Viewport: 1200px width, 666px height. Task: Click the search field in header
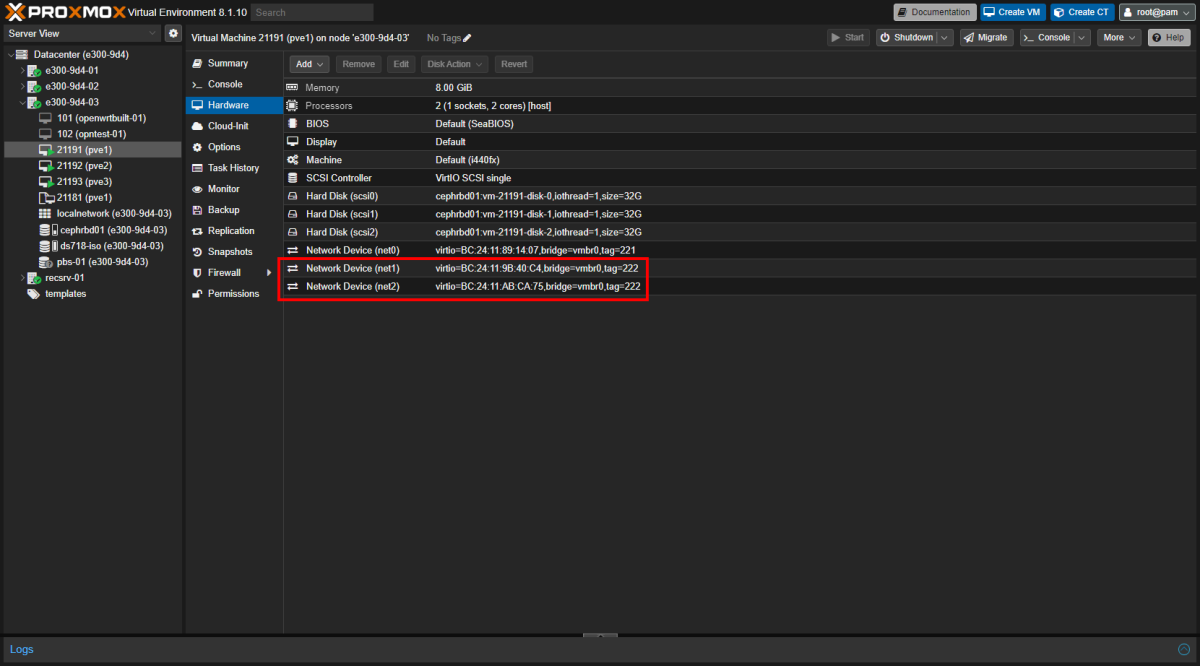(x=312, y=12)
